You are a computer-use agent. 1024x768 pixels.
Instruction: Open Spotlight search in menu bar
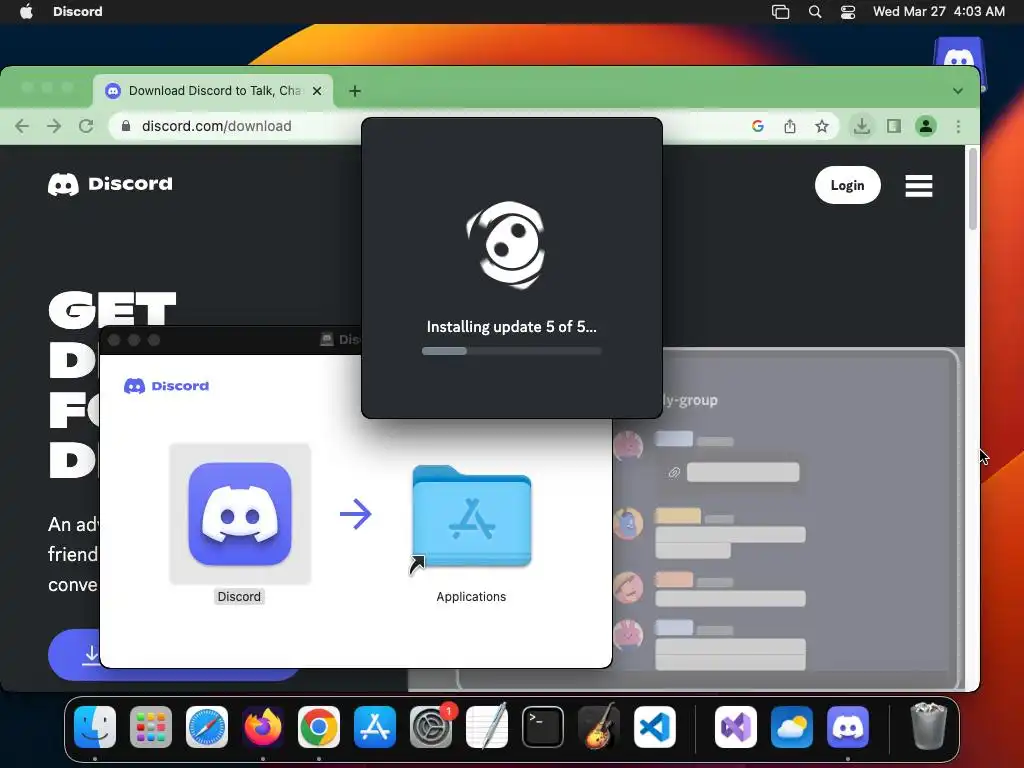[x=814, y=11]
